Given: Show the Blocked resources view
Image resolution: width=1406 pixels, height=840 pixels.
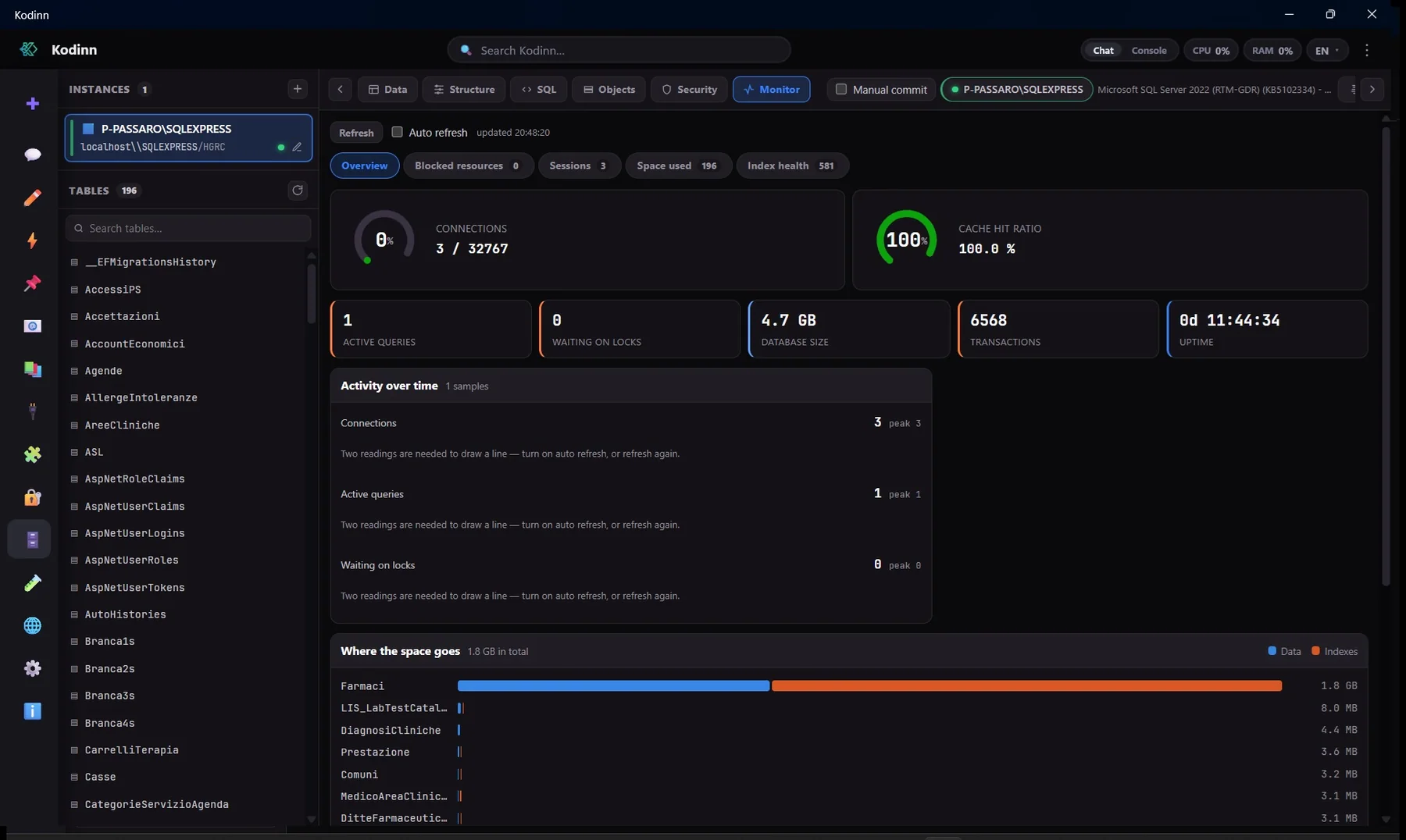Looking at the screenshot, I should (468, 166).
